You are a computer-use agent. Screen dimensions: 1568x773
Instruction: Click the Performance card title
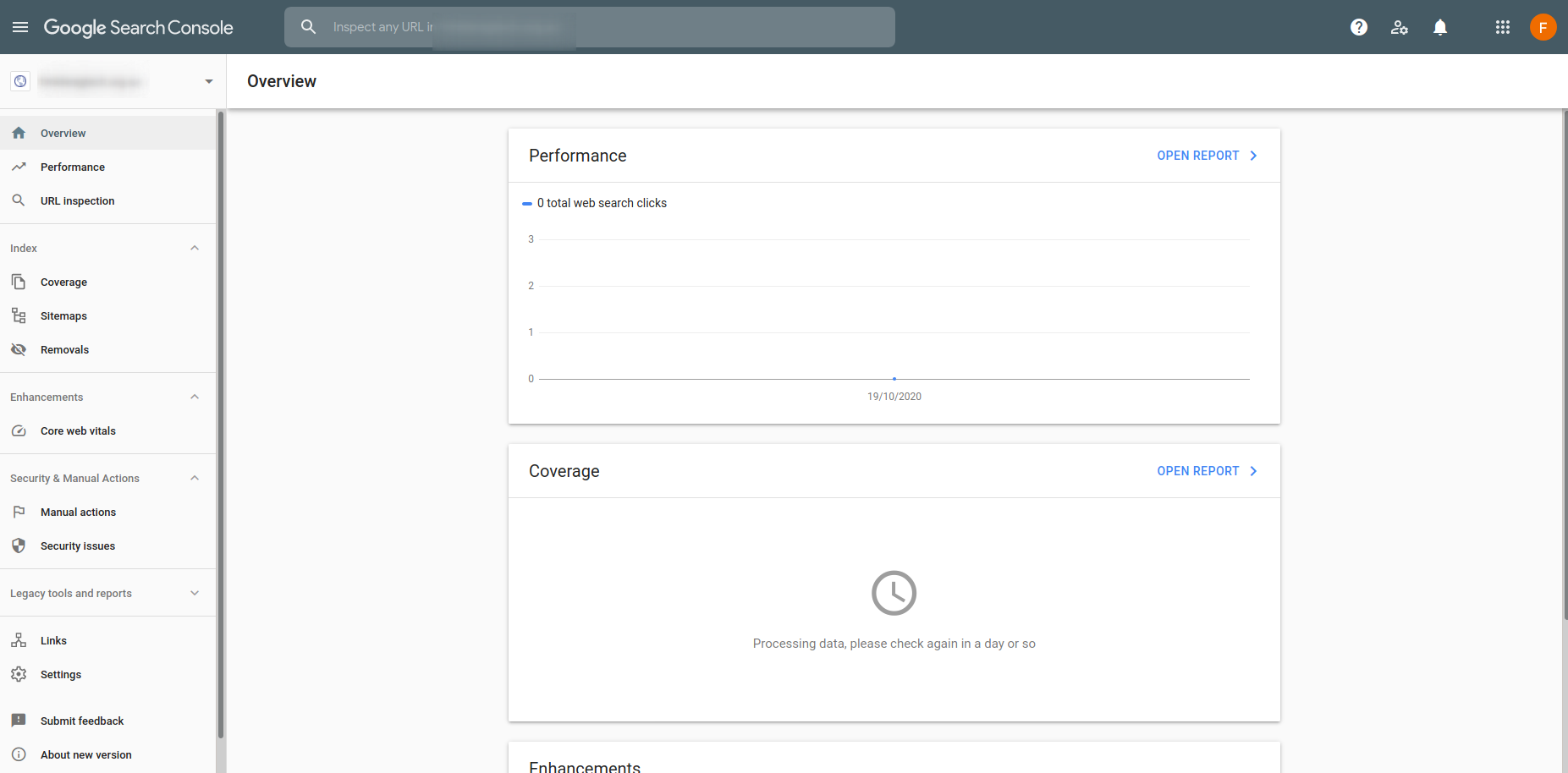coord(578,156)
